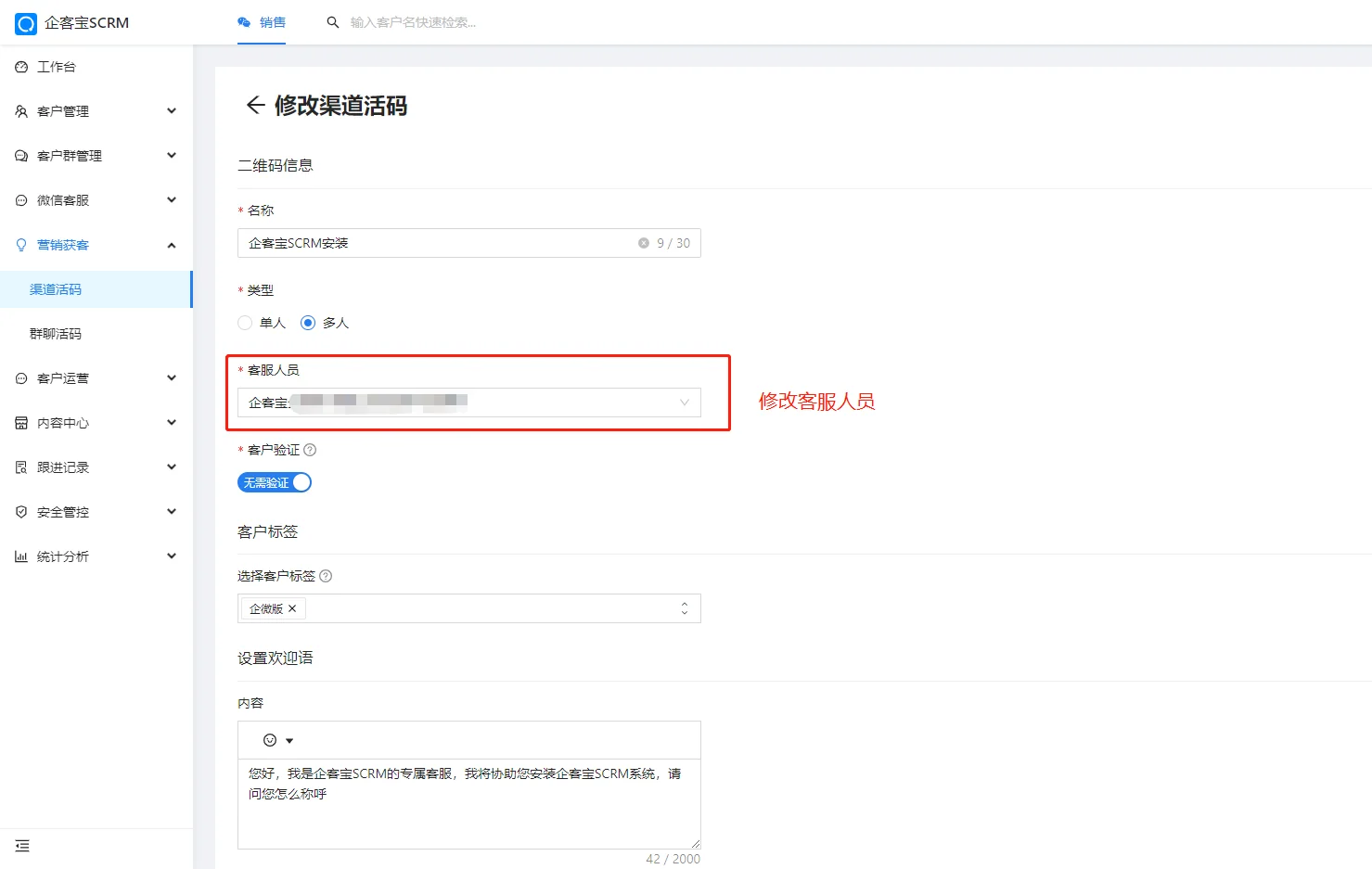Screen dimensions: 1372x869
Task: Click the 安全管控 shield icon
Action: coord(21,512)
